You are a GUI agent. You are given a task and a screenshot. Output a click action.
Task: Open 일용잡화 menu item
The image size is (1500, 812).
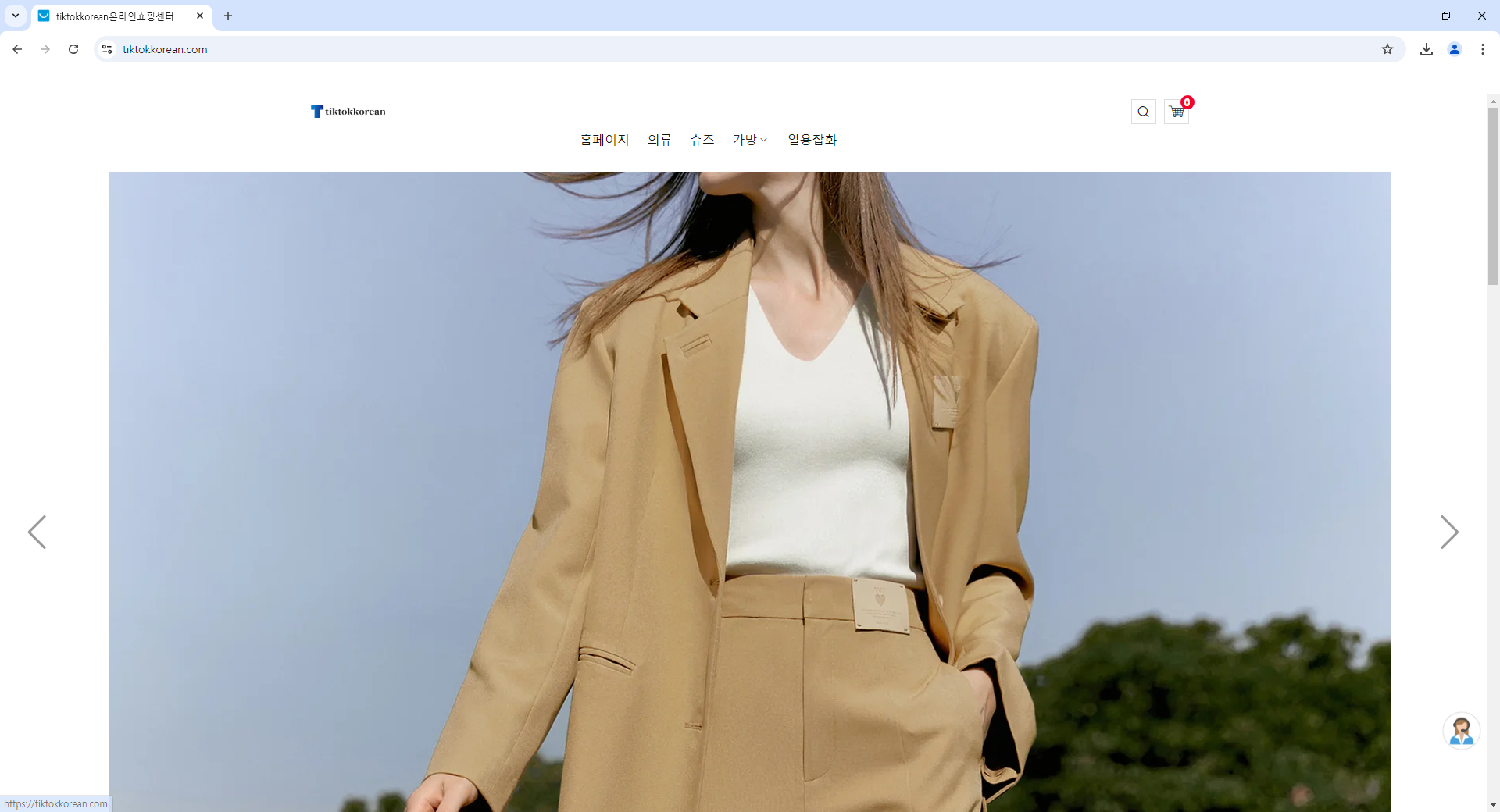(x=812, y=140)
